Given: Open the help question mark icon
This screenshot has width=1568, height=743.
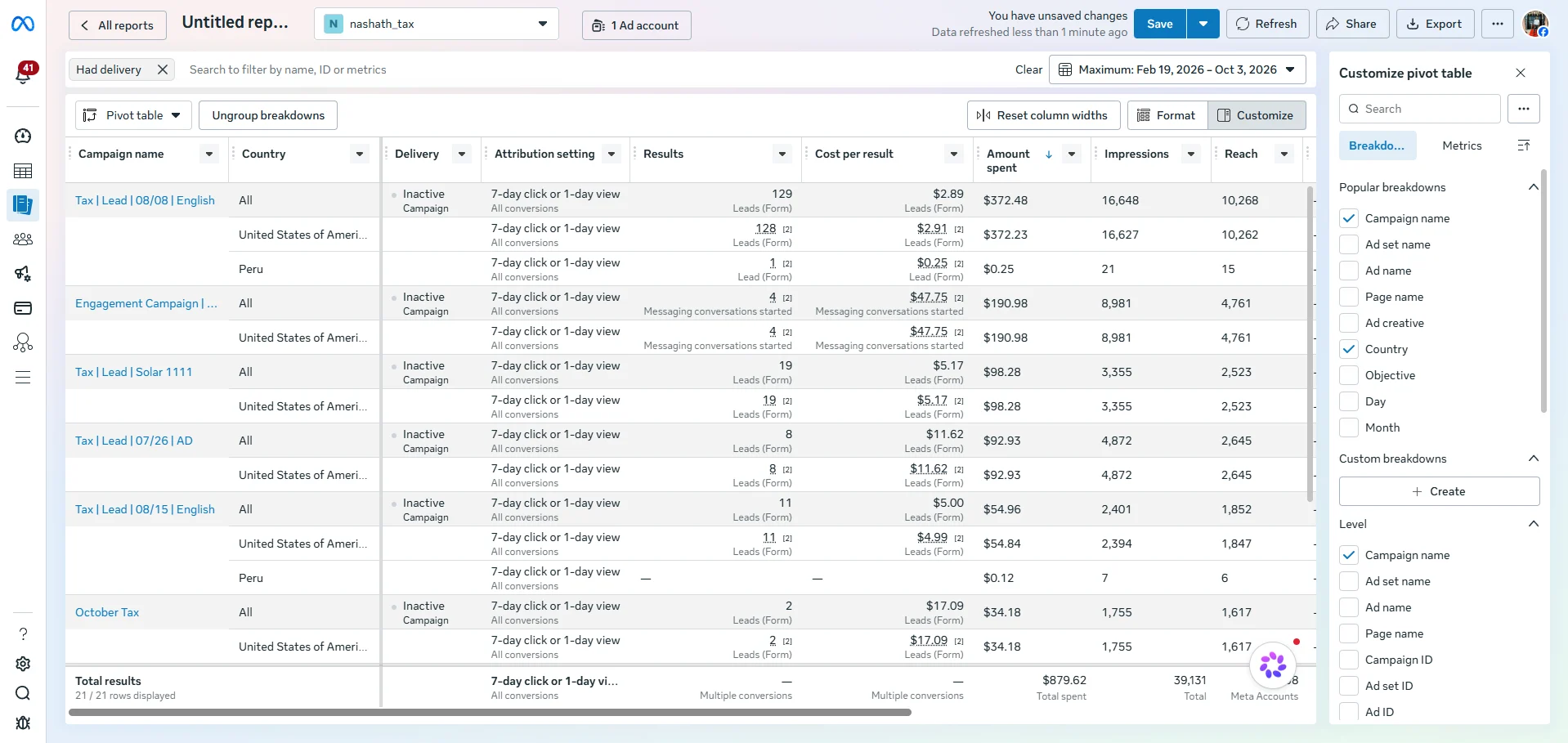Looking at the screenshot, I should click(23, 634).
